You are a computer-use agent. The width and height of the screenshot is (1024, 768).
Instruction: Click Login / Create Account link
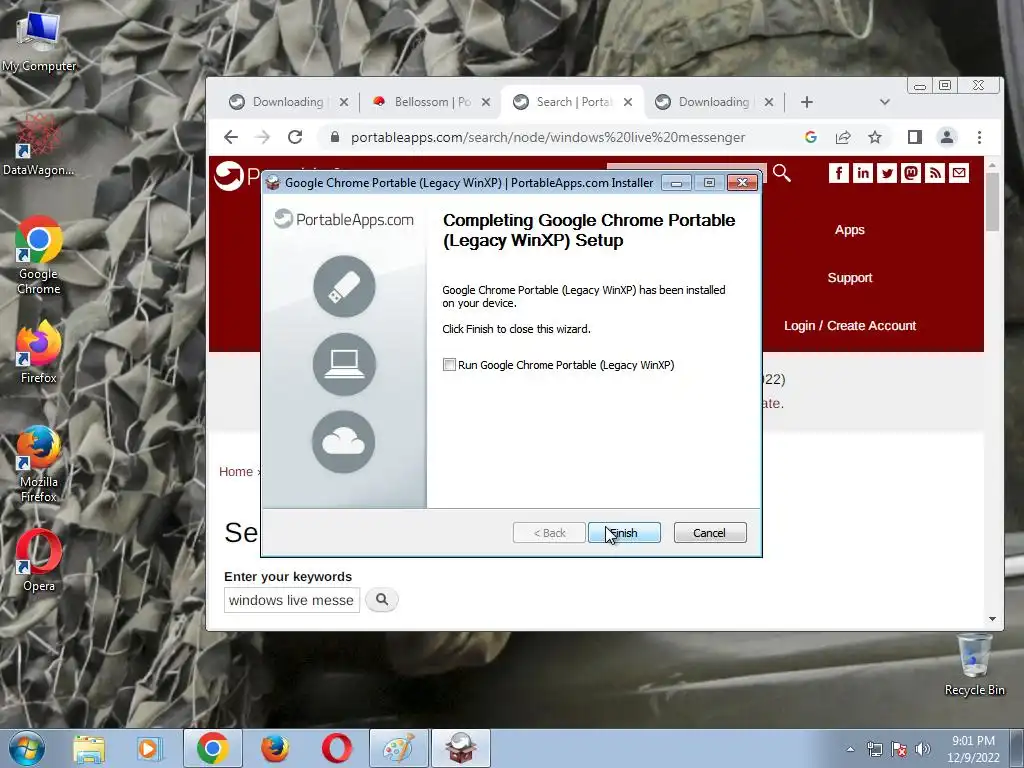click(x=850, y=325)
